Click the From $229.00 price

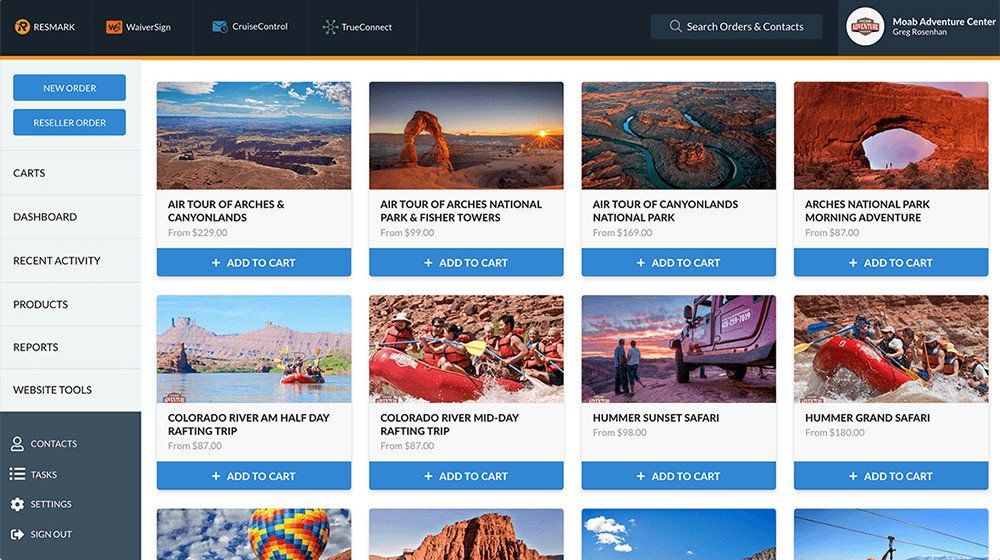tap(198, 233)
